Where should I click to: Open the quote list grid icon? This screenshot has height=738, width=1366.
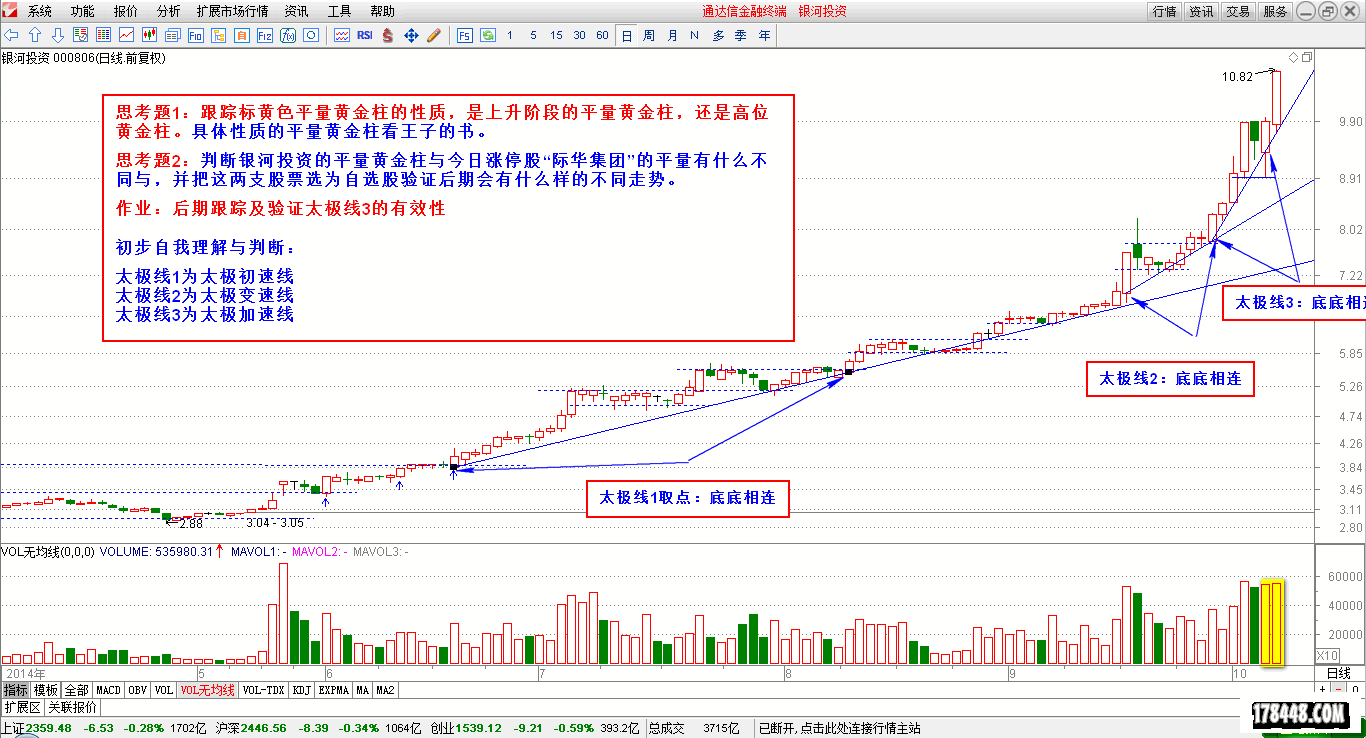pyautogui.click(x=103, y=35)
